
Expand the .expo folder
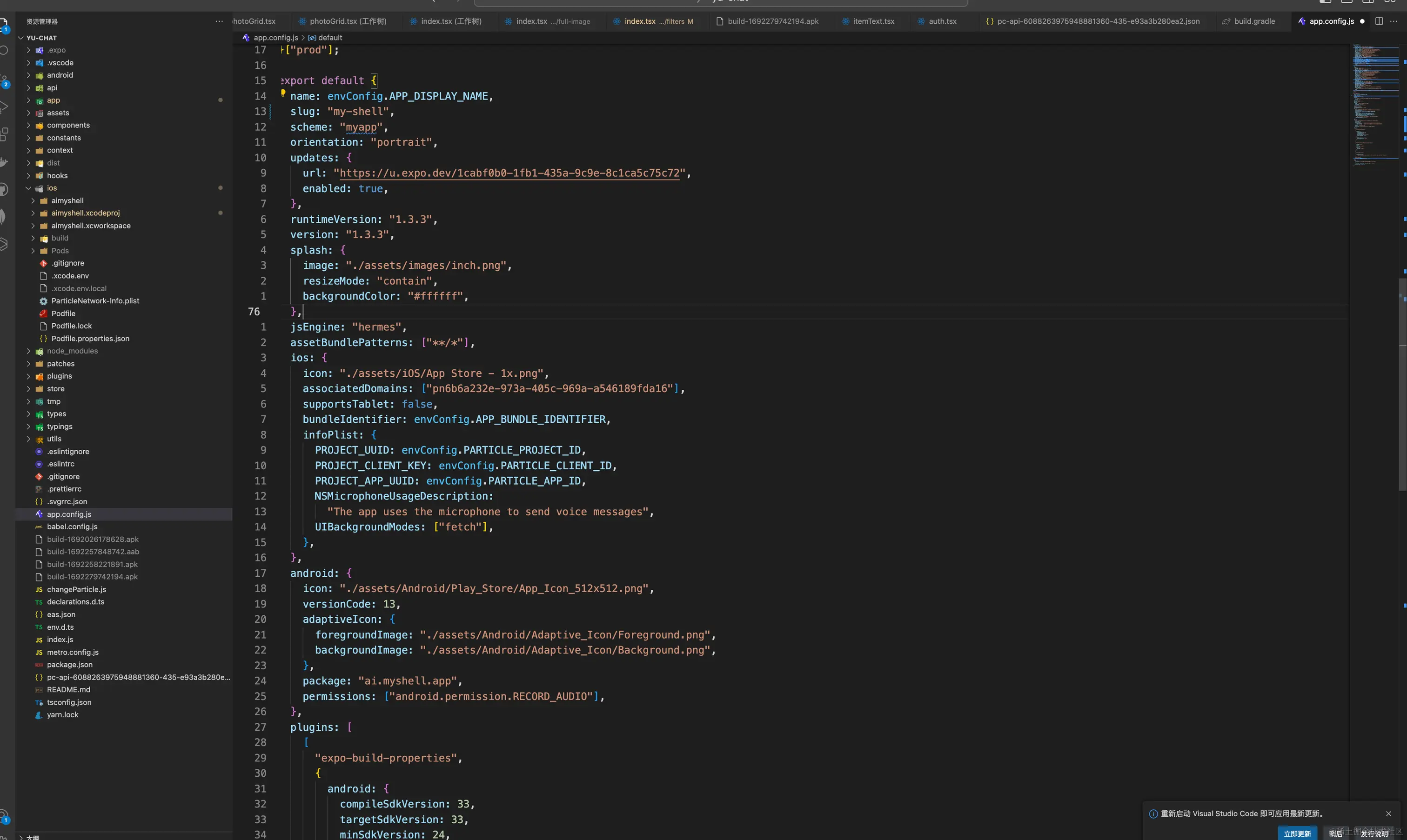click(x=28, y=50)
